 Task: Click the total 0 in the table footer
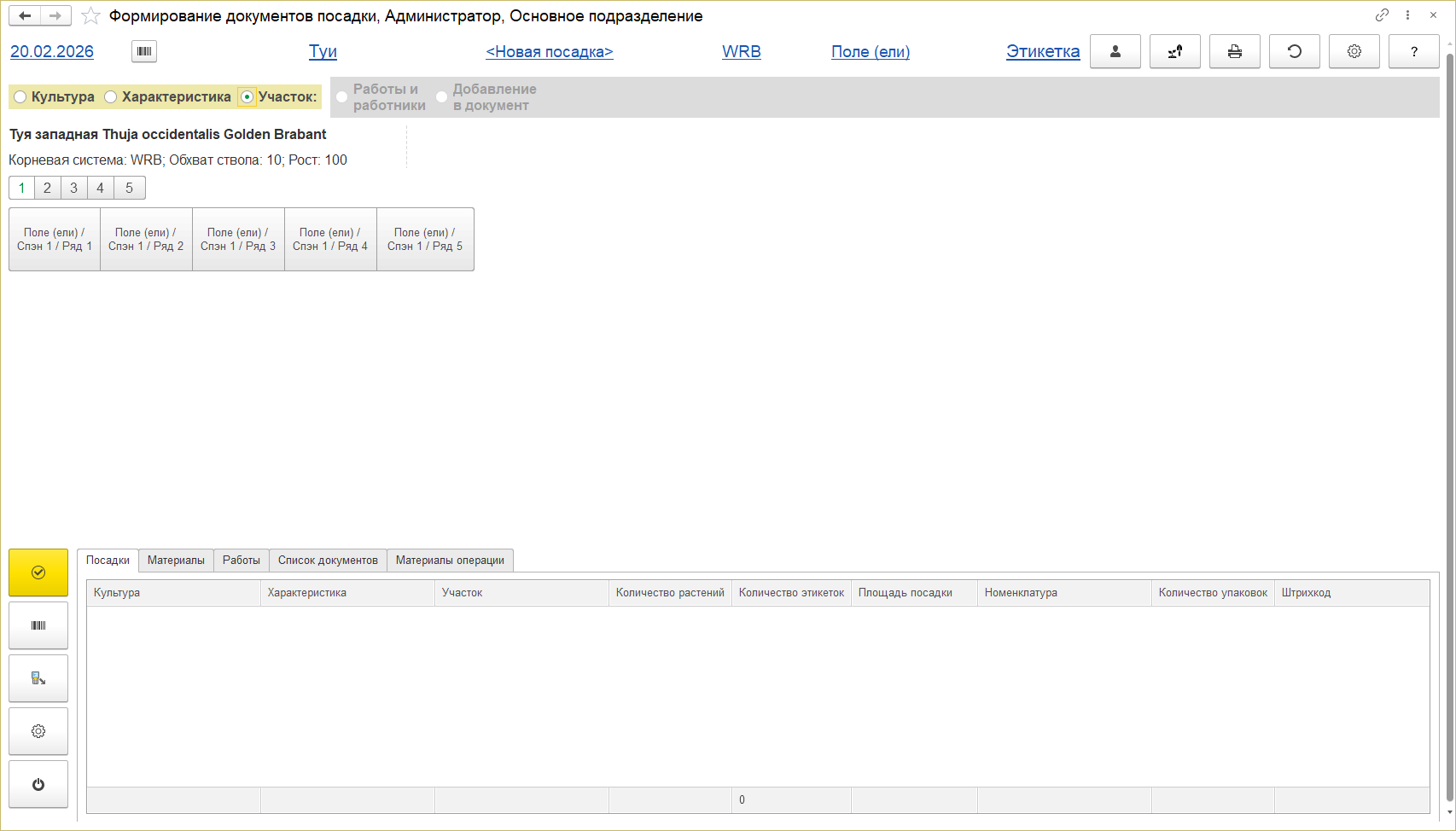pos(742,800)
